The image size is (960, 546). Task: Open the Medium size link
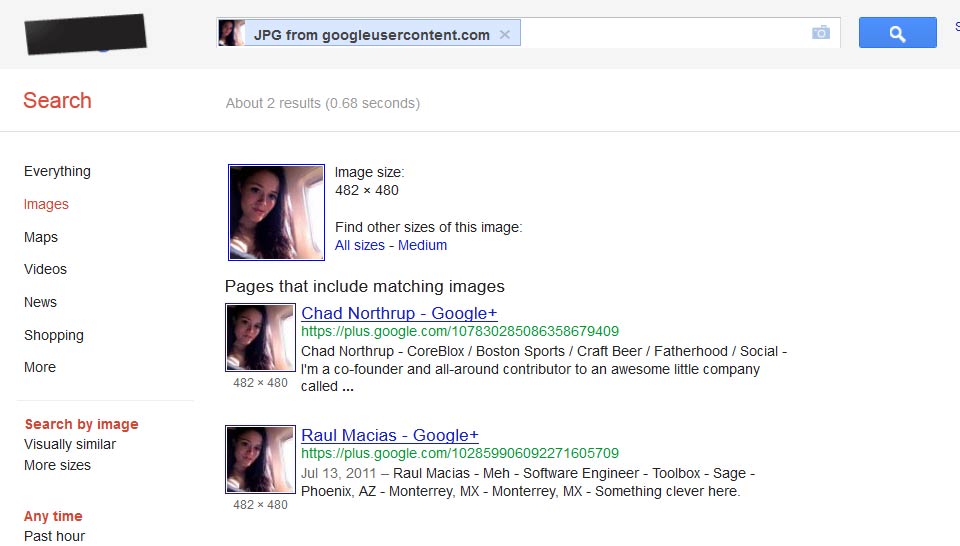[x=422, y=245]
